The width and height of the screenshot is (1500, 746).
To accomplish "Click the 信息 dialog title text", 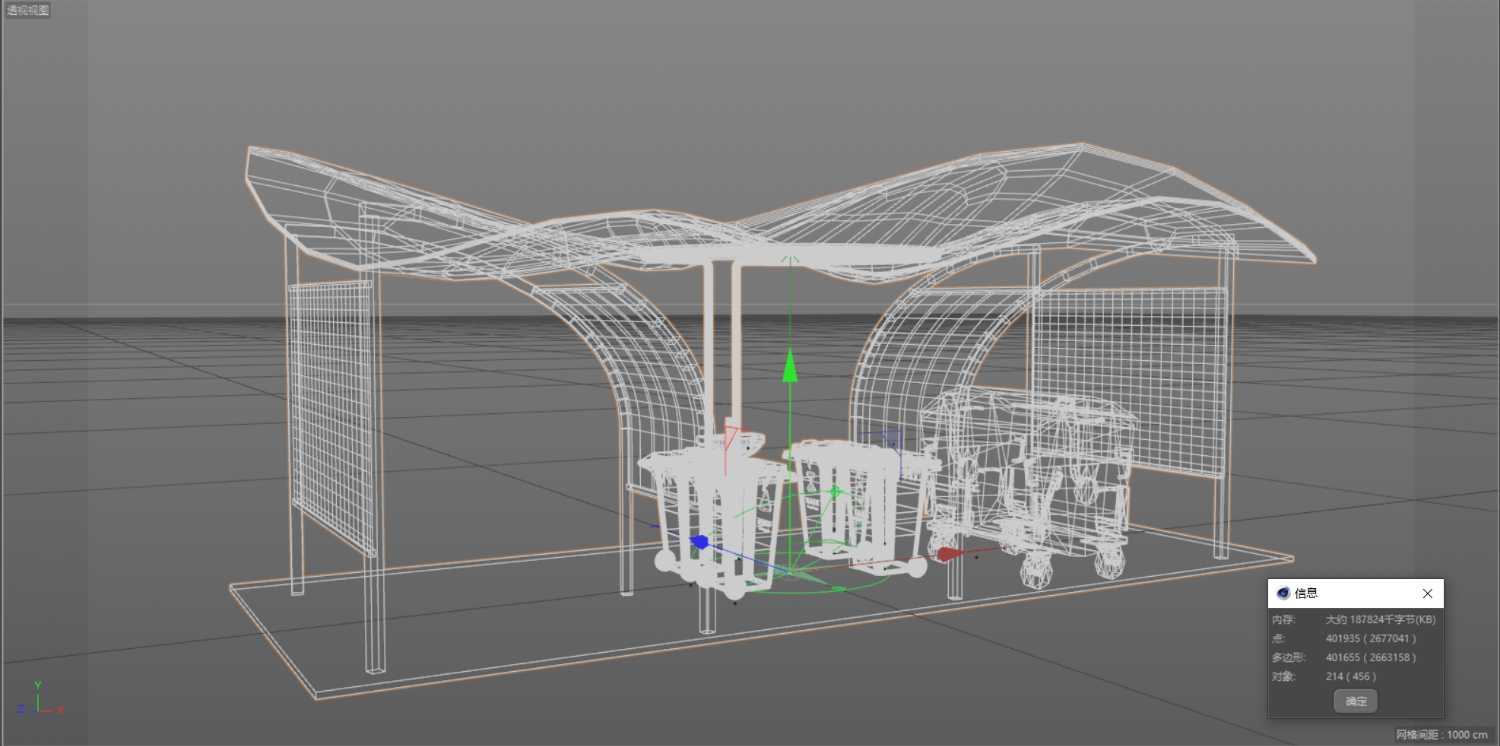I will point(1306,593).
